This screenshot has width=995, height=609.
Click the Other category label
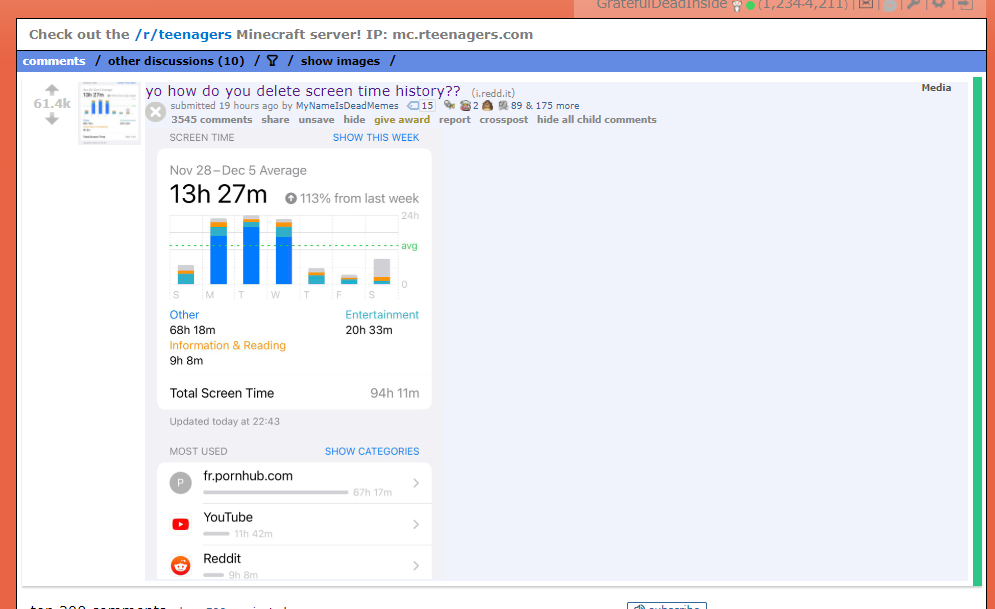click(184, 315)
